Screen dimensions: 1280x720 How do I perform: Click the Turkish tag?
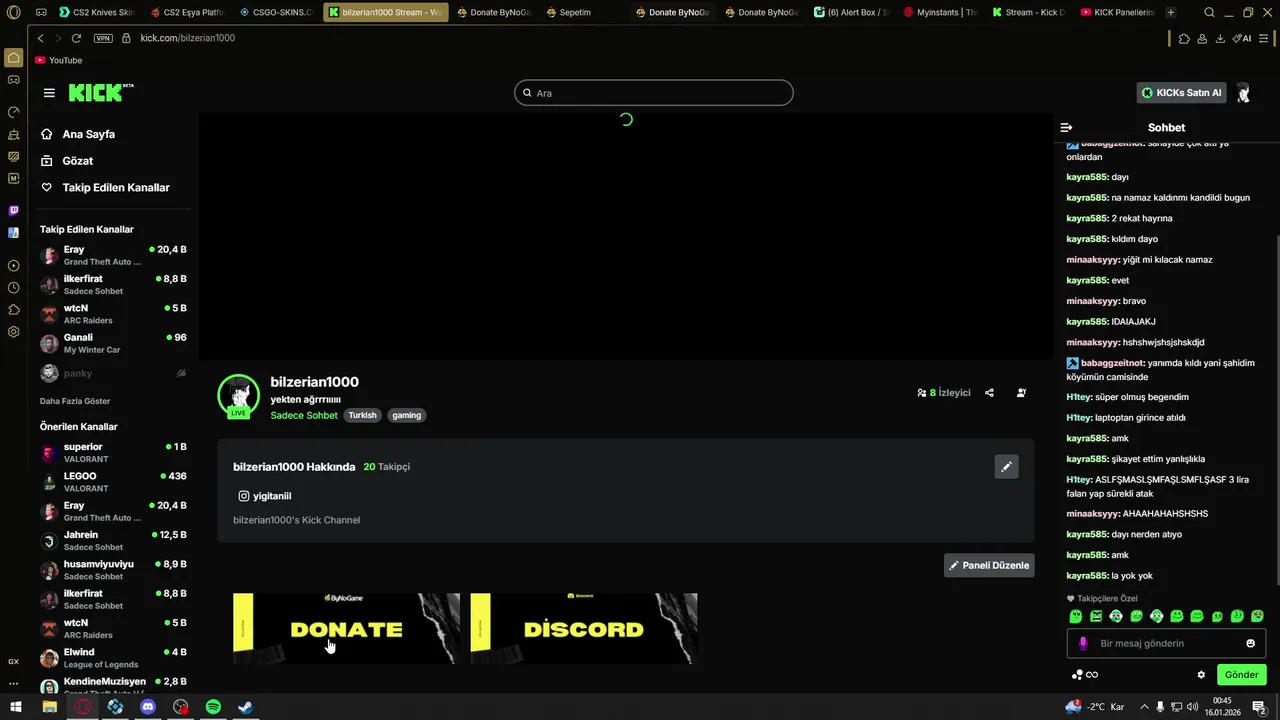[x=362, y=415]
